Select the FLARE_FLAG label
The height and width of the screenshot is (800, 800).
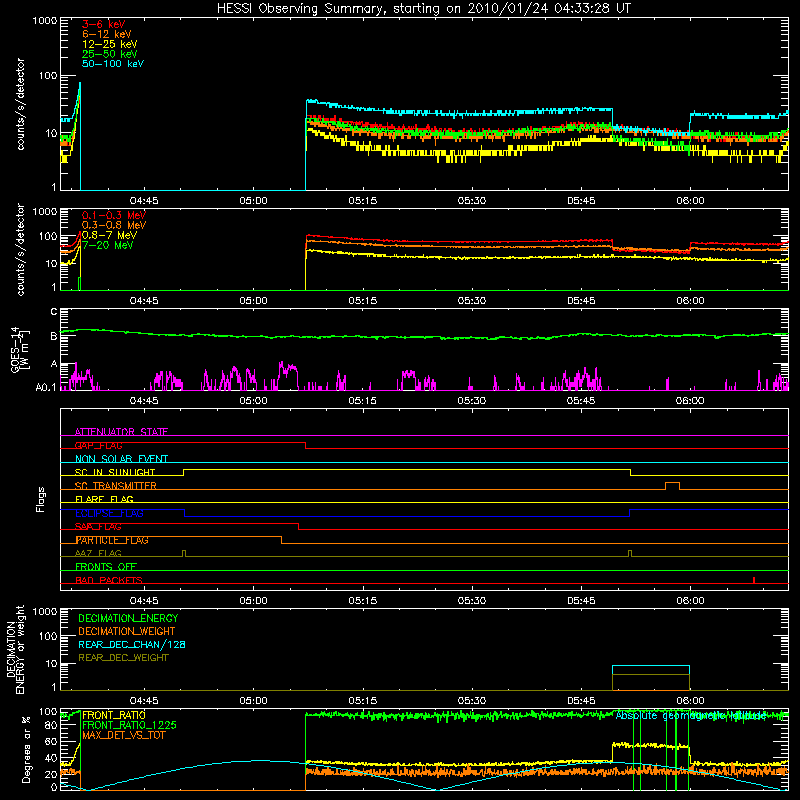[x=104, y=499]
